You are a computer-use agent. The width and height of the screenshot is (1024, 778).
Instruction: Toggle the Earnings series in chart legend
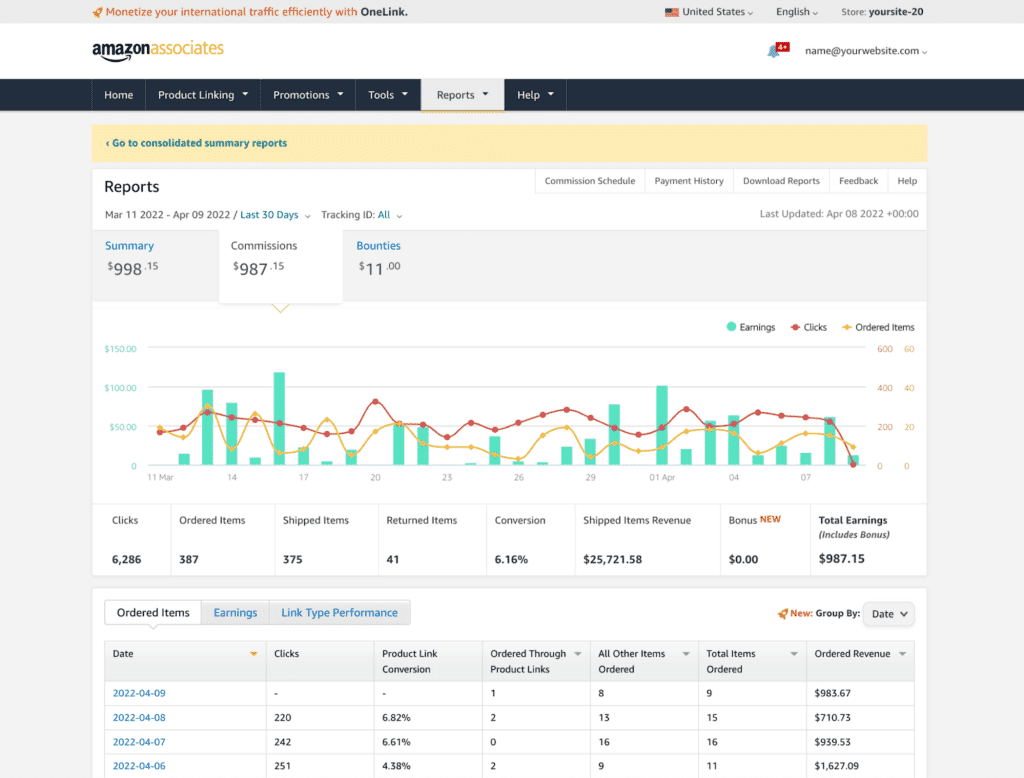point(751,327)
